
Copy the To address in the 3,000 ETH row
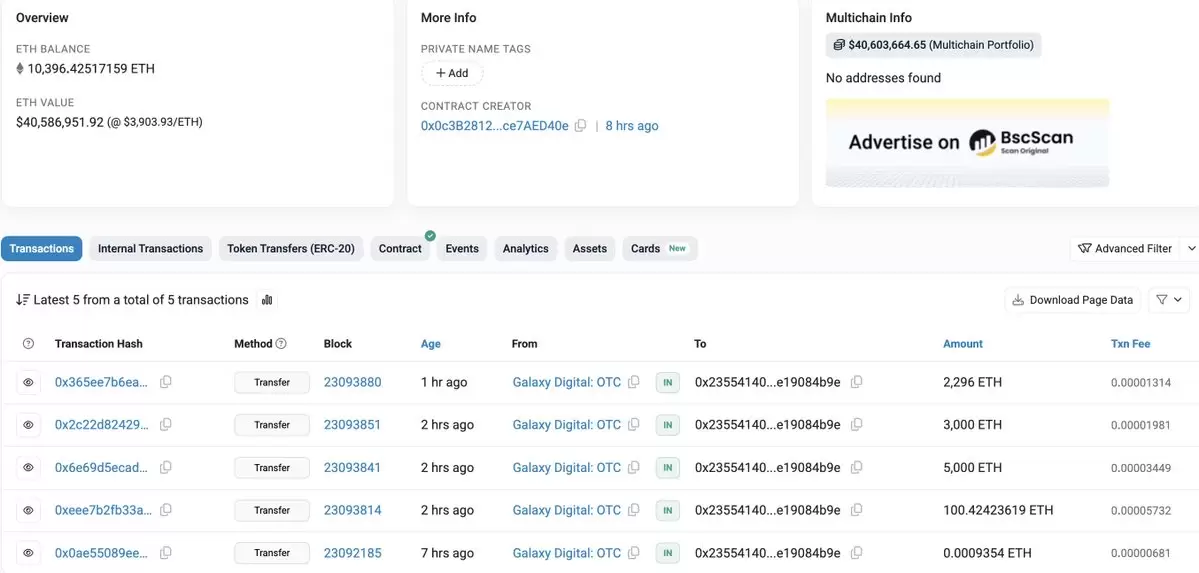point(856,425)
